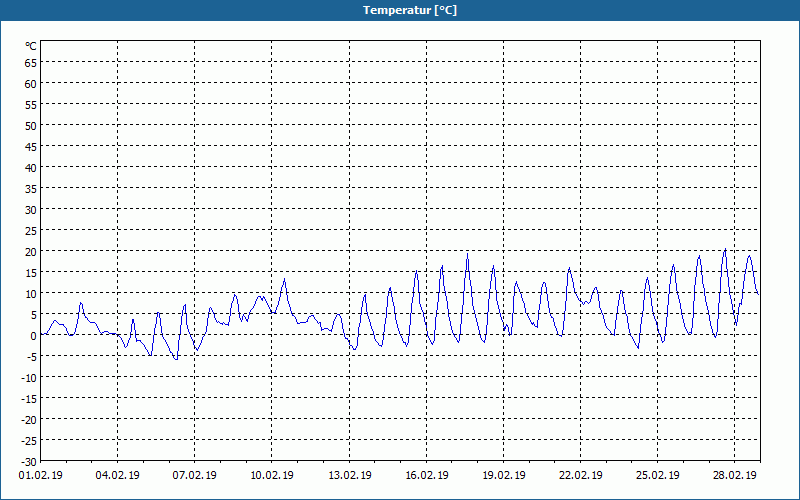
Task: Select date label 28.02.19
Action: 735,476
